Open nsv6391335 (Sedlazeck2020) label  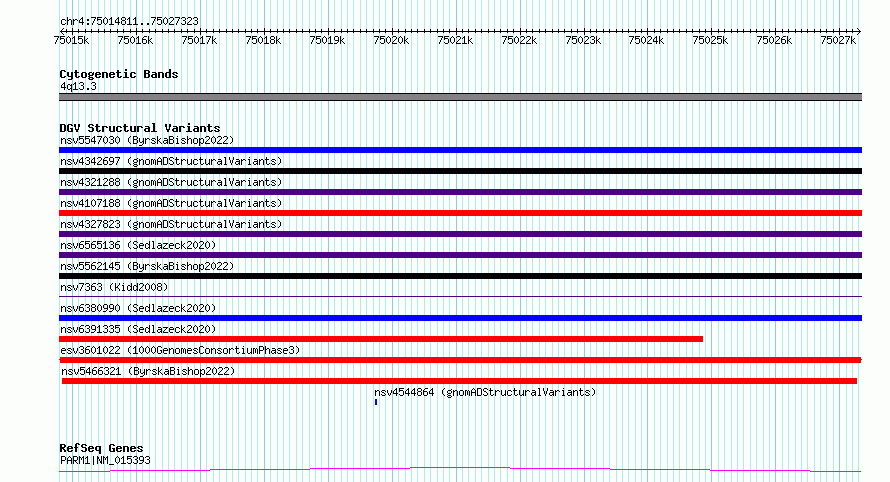(138, 329)
